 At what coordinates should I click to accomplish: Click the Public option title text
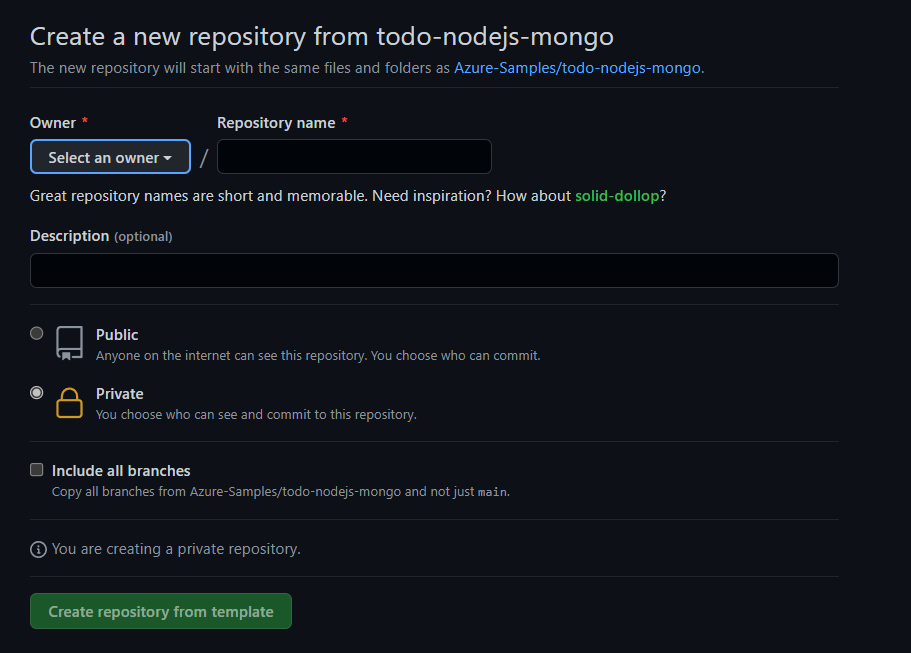coord(117,334)
